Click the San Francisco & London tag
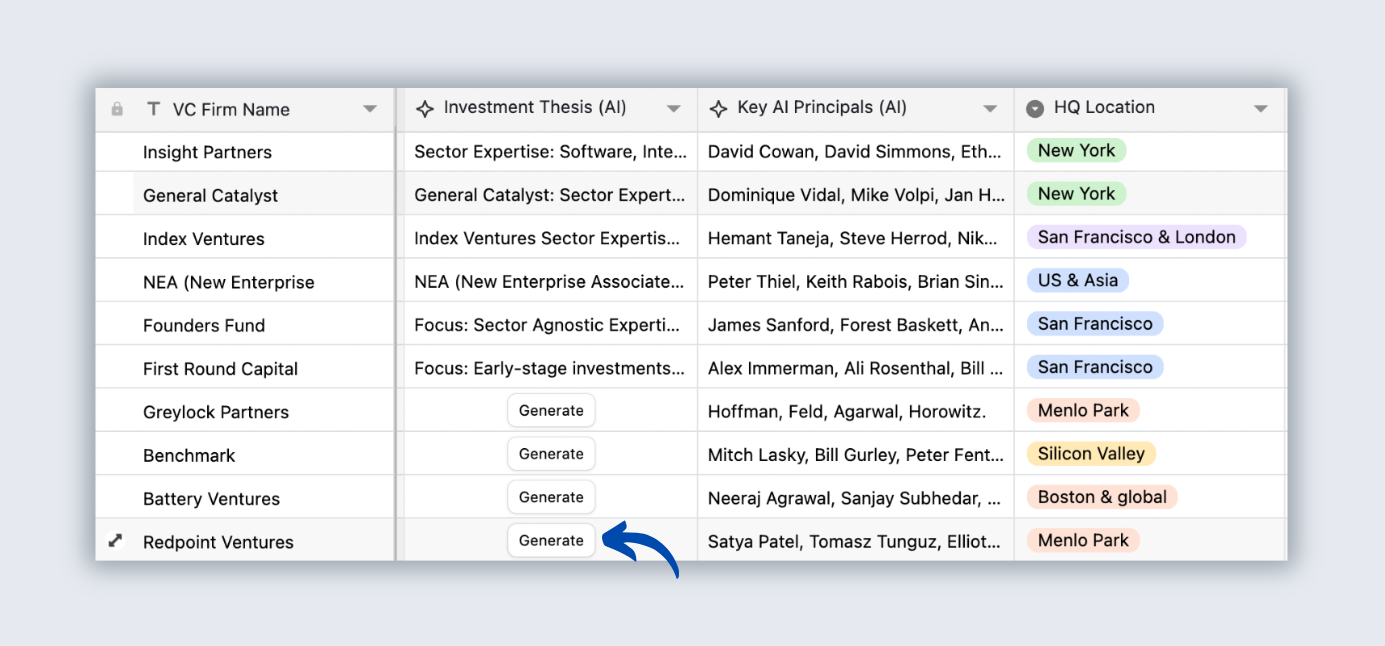Image resolution: width=1385 pixels, height=646 pixels. [x=1137, y=237]
